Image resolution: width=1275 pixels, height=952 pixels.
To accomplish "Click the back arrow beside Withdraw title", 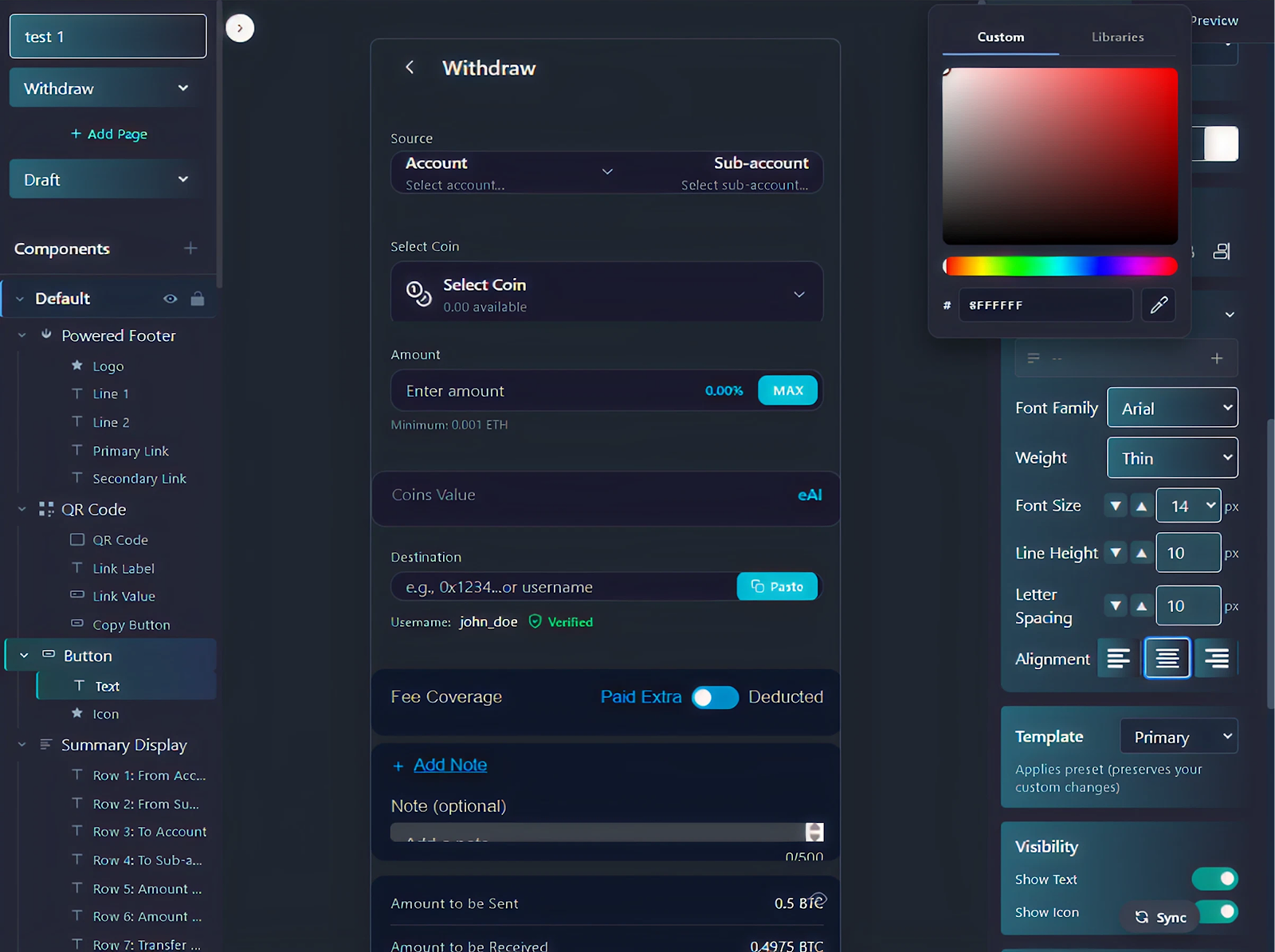I will click(410, 68).
